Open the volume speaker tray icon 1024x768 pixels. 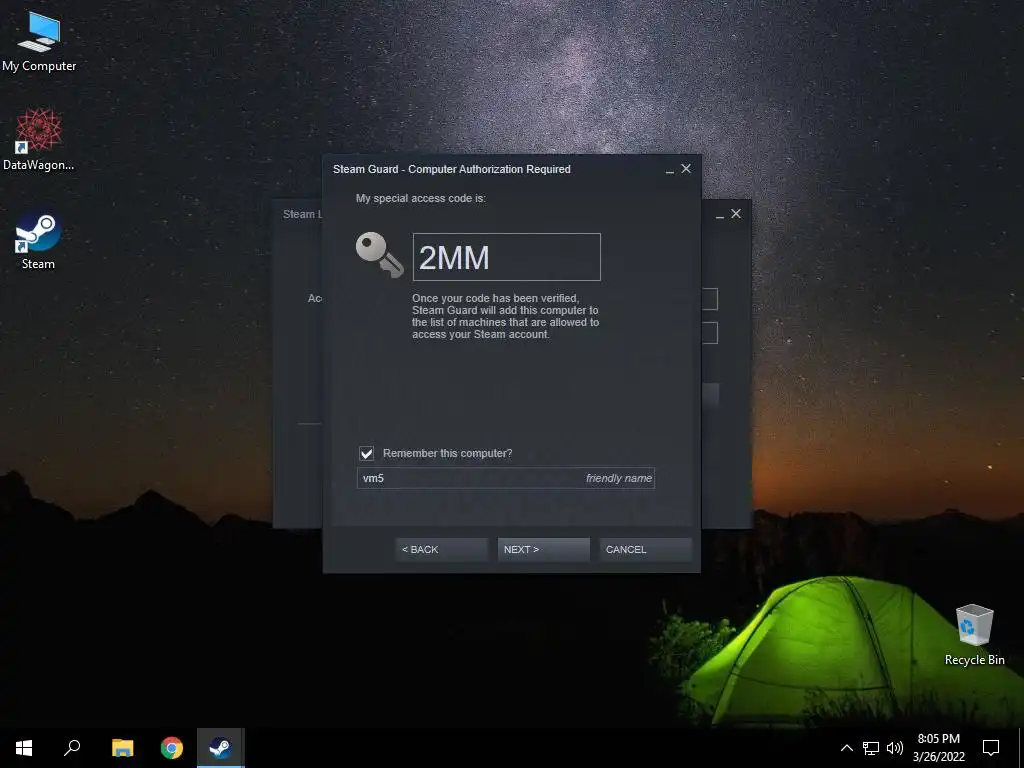coord(895,748)
